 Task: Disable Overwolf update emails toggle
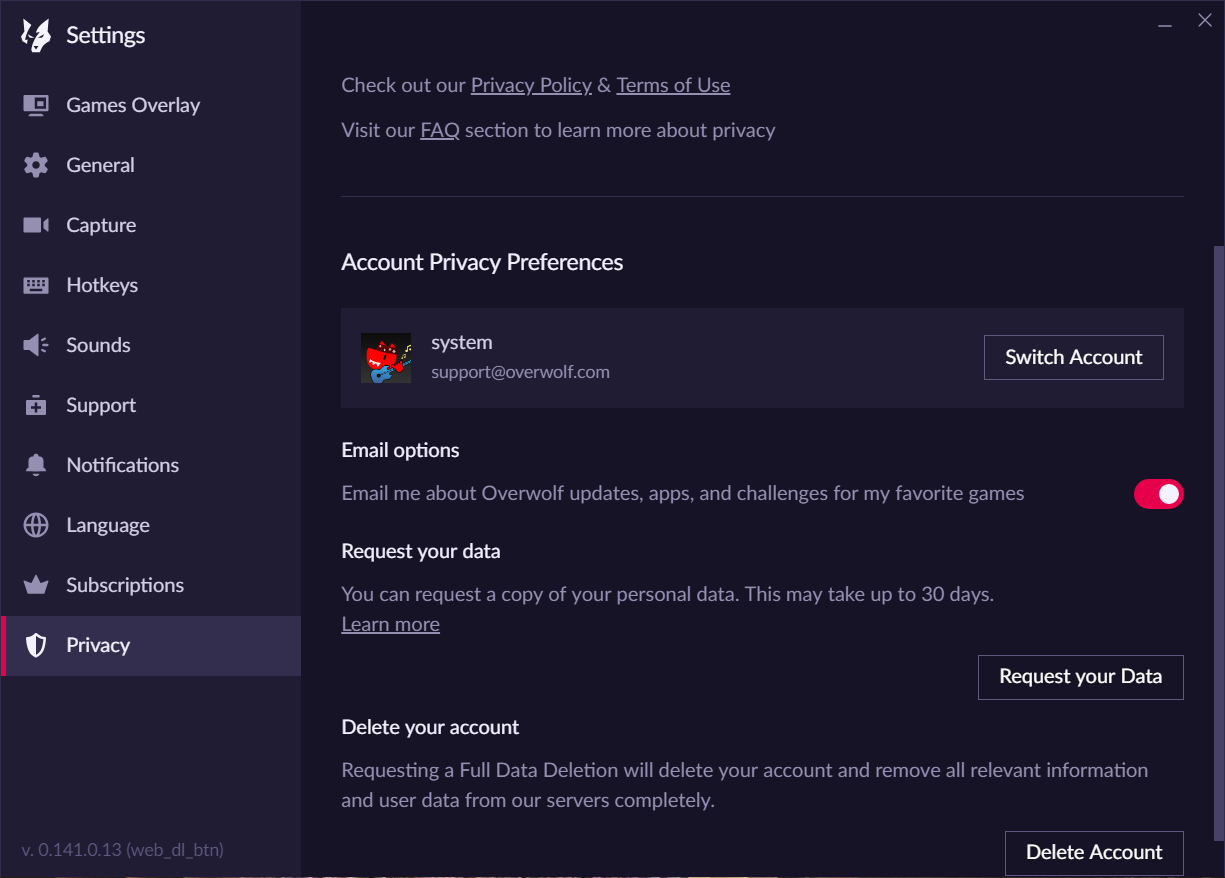click(1158, 493)
